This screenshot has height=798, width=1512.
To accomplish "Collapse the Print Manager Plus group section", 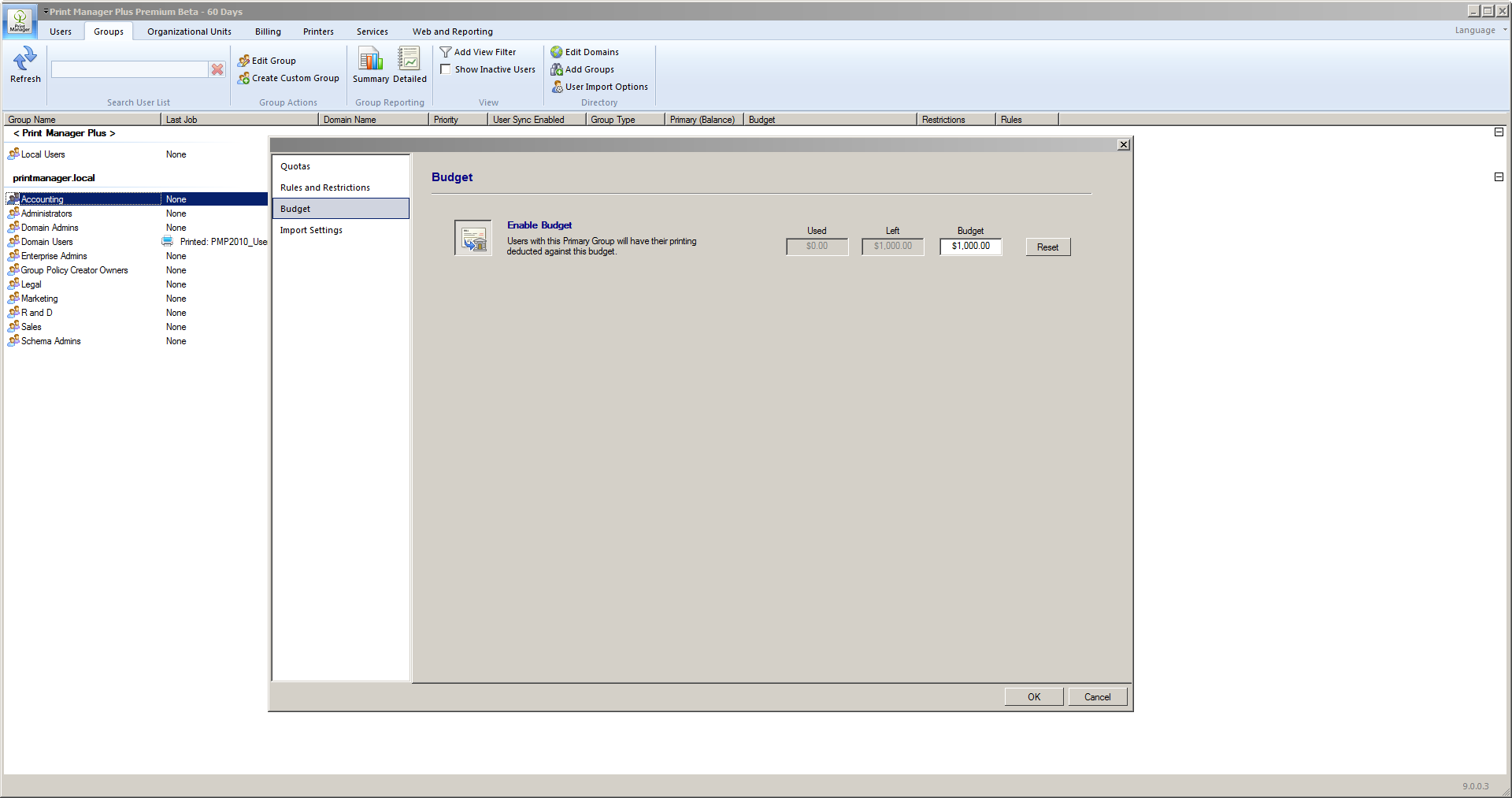I will click(x=1499, y=132).
